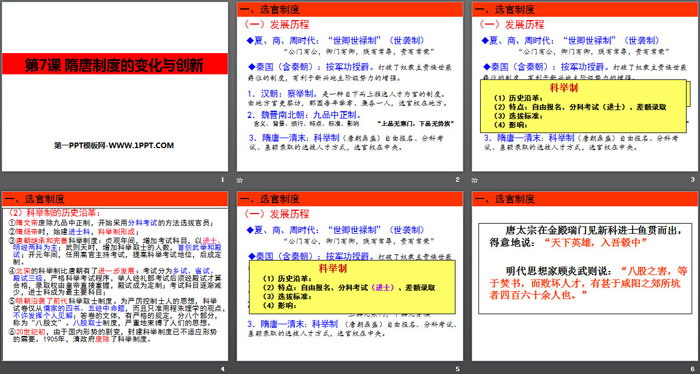This screenshot has width=700, height=374.
Task: Click 汉朝：察举制 line on slide 2
Action: click(282, 94)
